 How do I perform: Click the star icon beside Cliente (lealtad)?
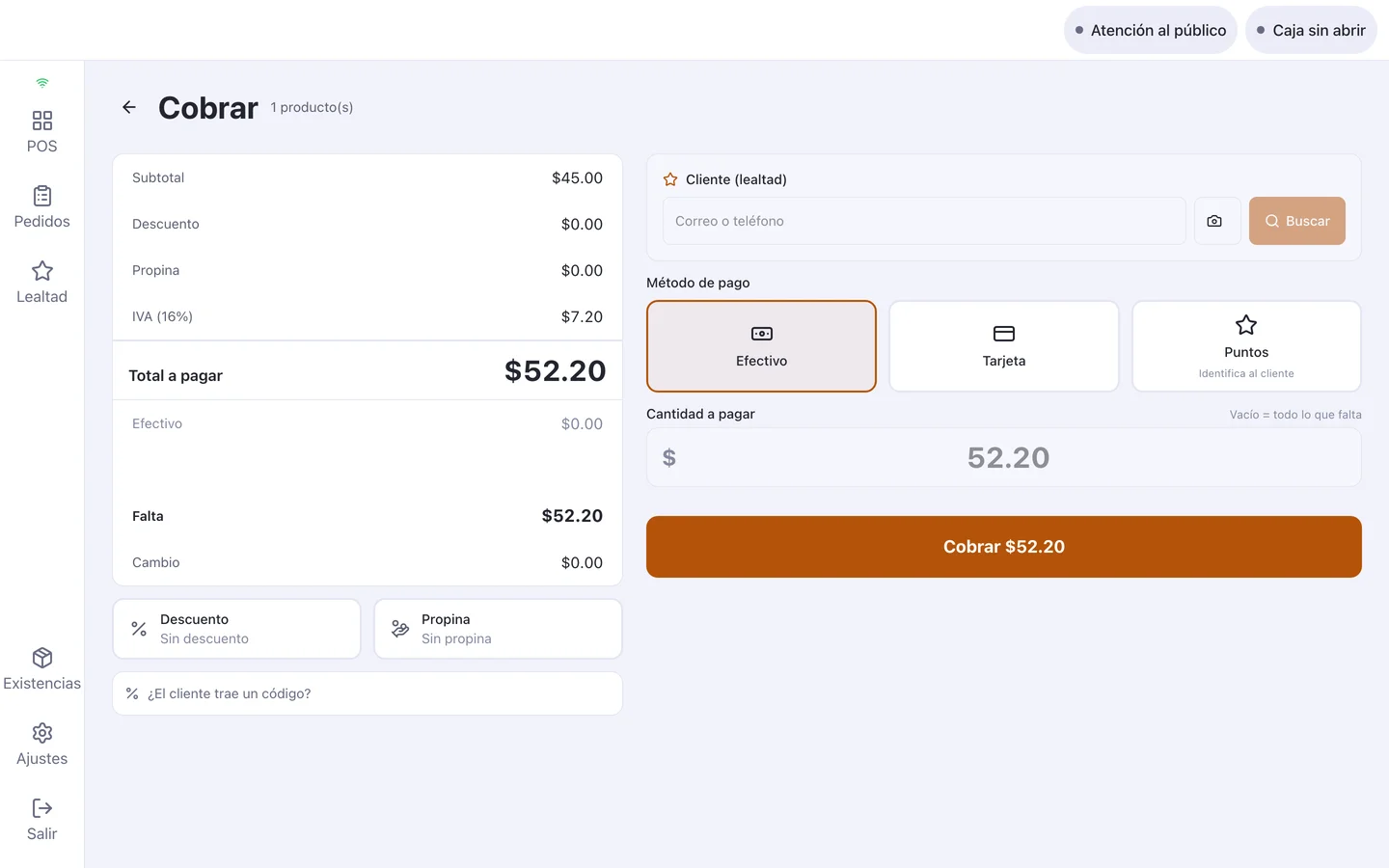(x=670, y=179)
